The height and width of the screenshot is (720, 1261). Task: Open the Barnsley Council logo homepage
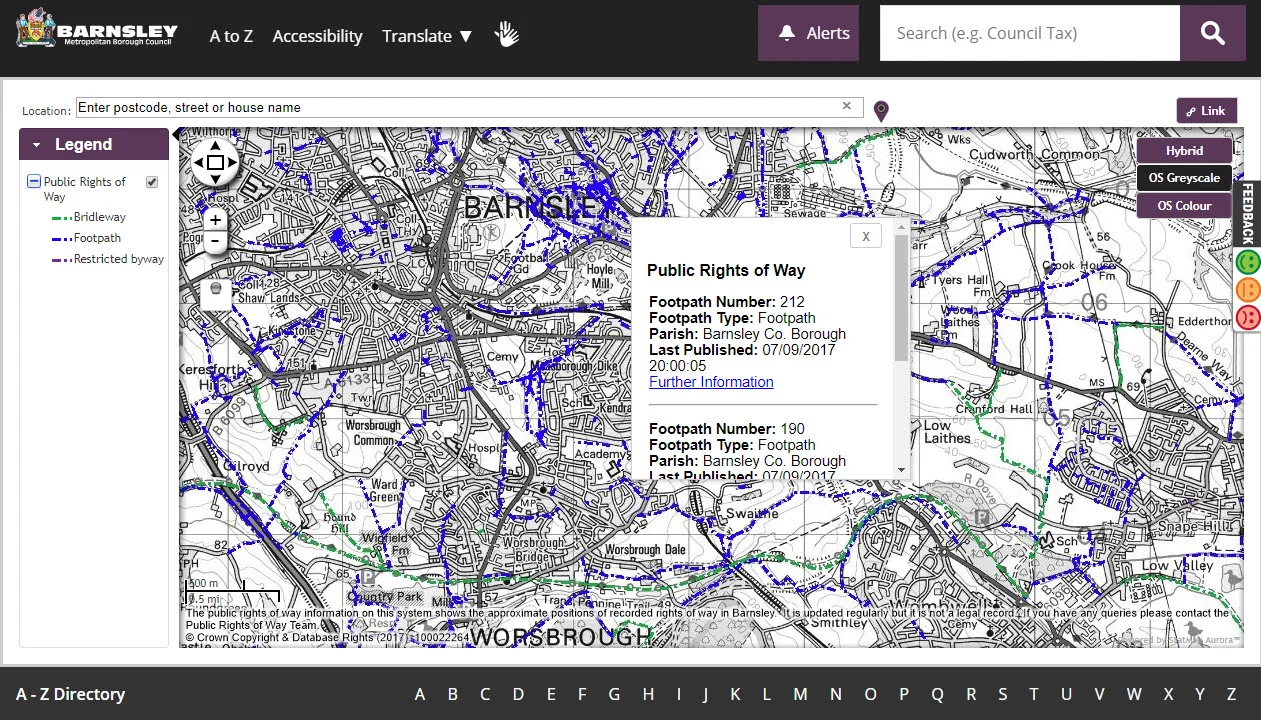97,29
